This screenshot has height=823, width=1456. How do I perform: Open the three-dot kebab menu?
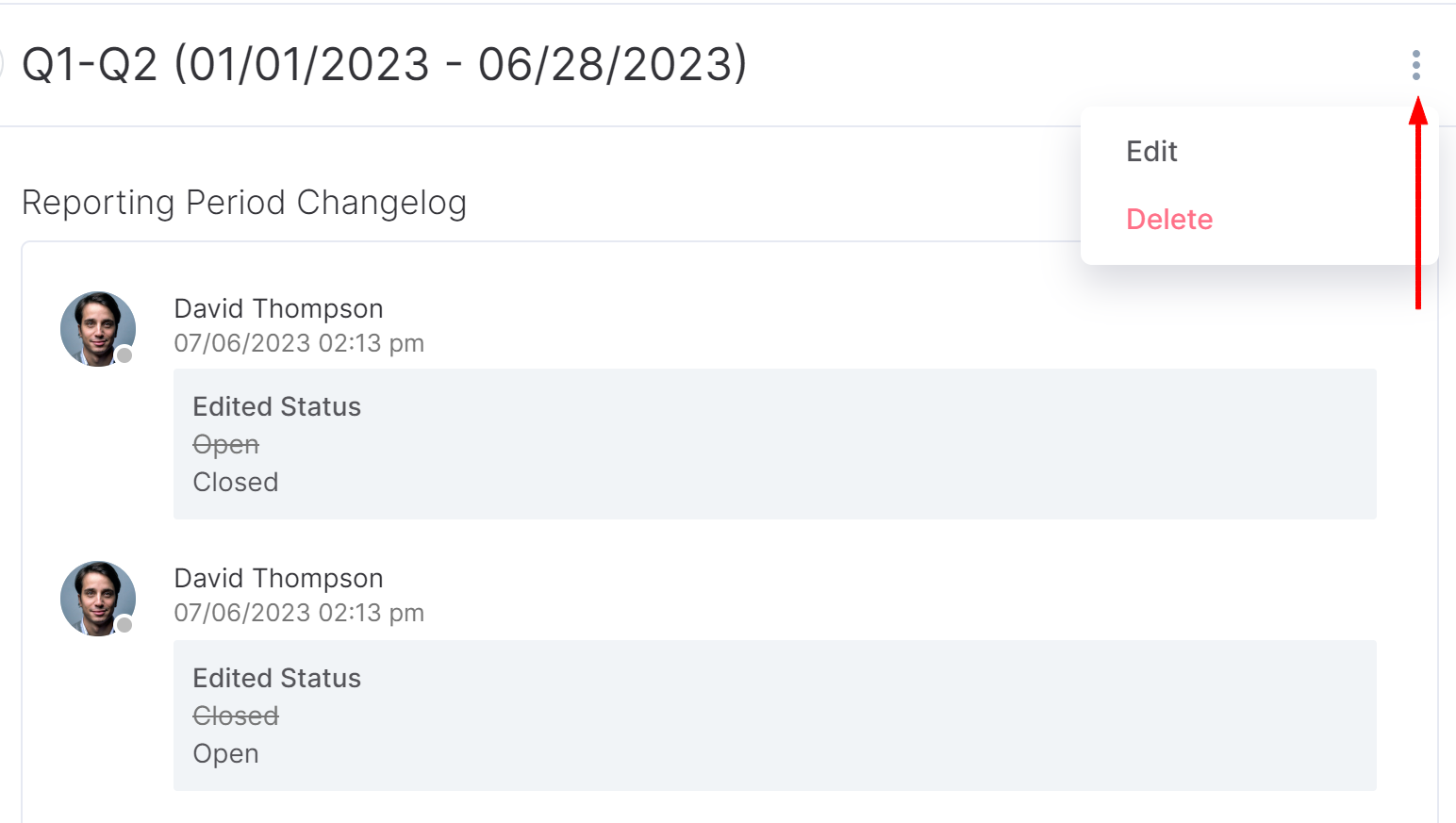coord(1415,65)
